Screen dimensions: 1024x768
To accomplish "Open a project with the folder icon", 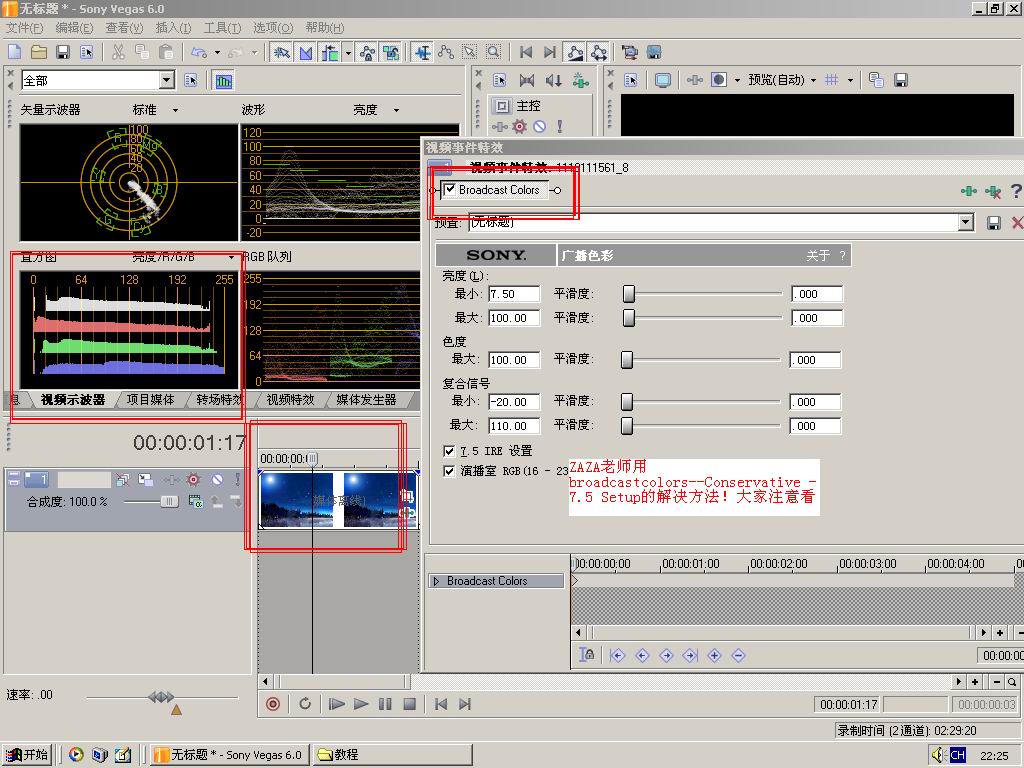I will [39, 52].
